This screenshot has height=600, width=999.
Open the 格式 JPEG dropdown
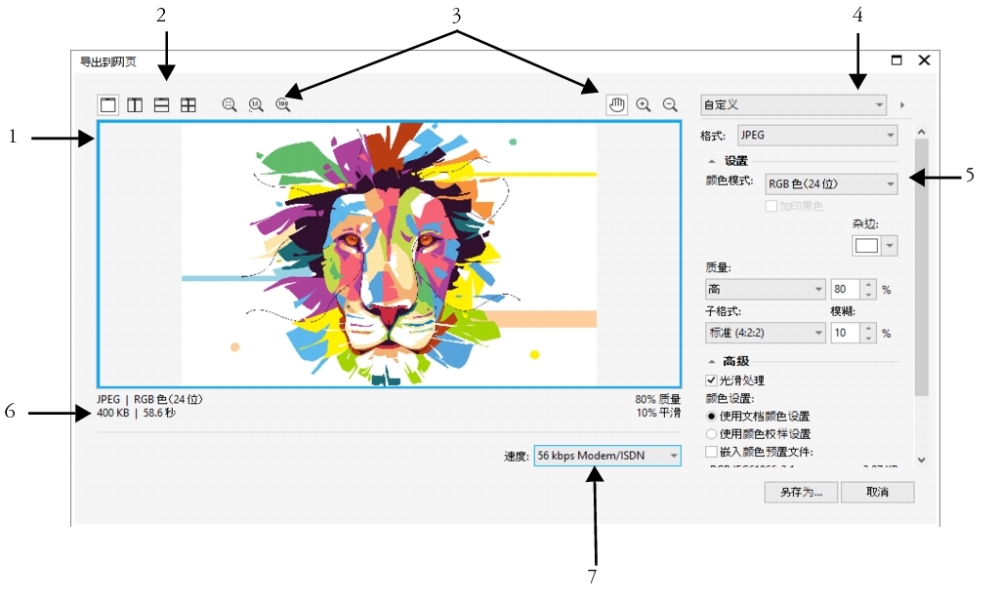pyautogui.click(x=889, y=135)
